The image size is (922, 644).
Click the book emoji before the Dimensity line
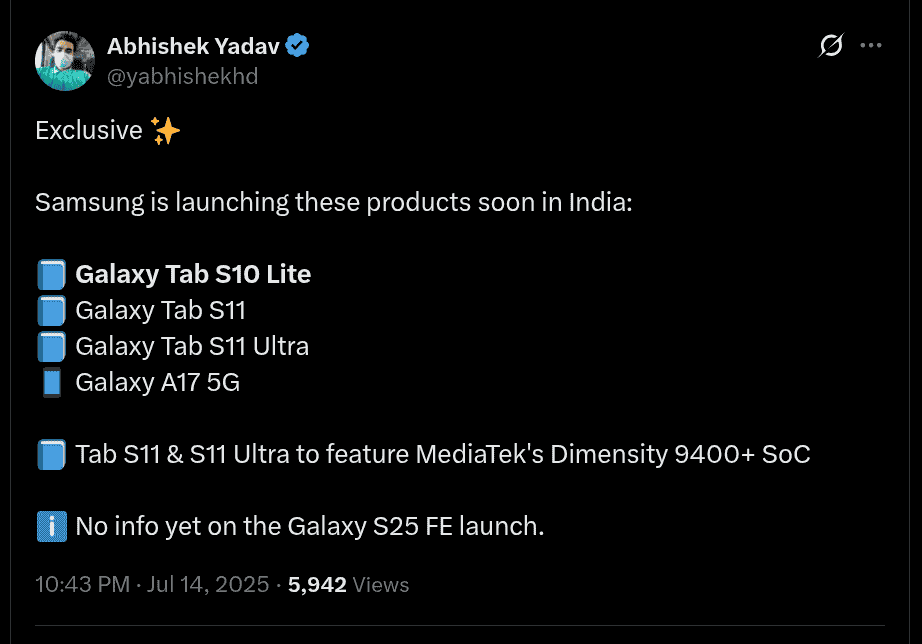click(51, 455)
